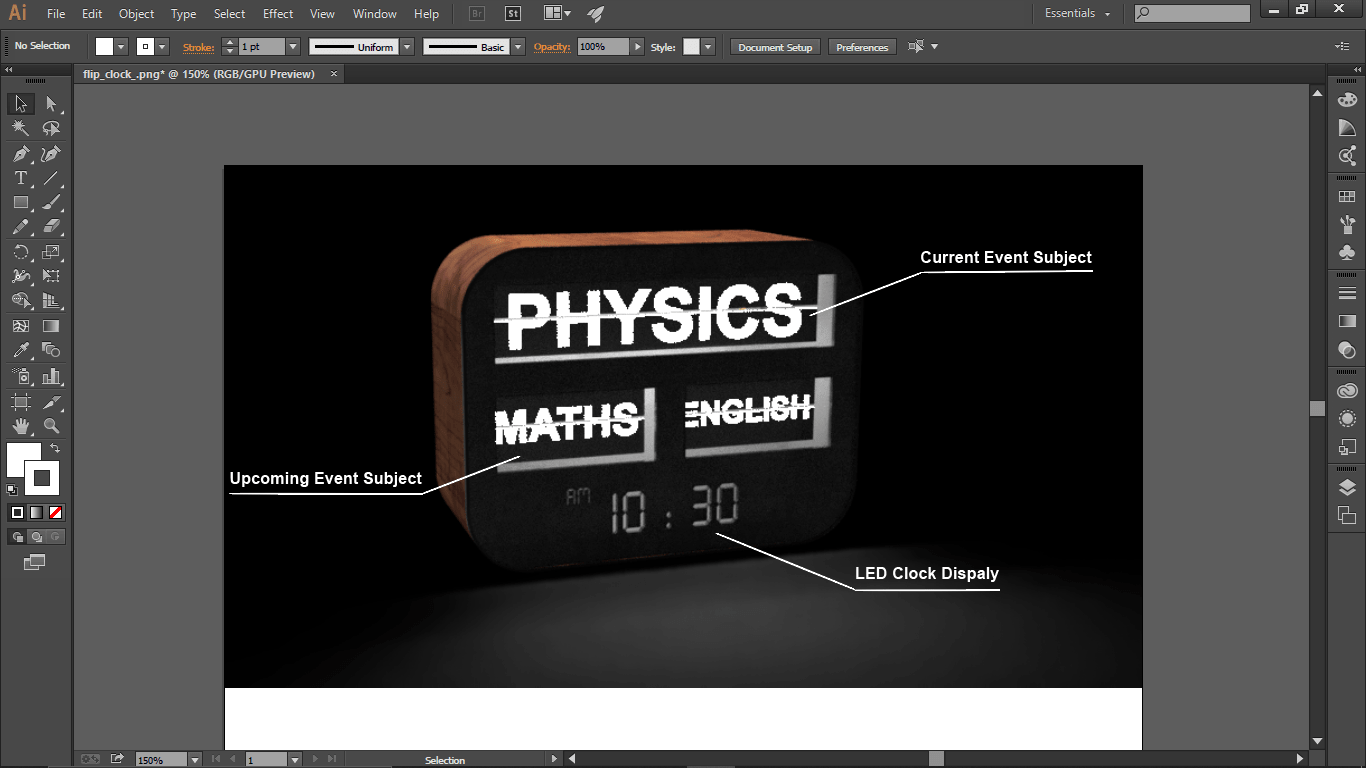Open the Basic brush definition dropdown
The width and height of the screenshot is (1366, 768).
pyautogui.click(x=518, y=47)
